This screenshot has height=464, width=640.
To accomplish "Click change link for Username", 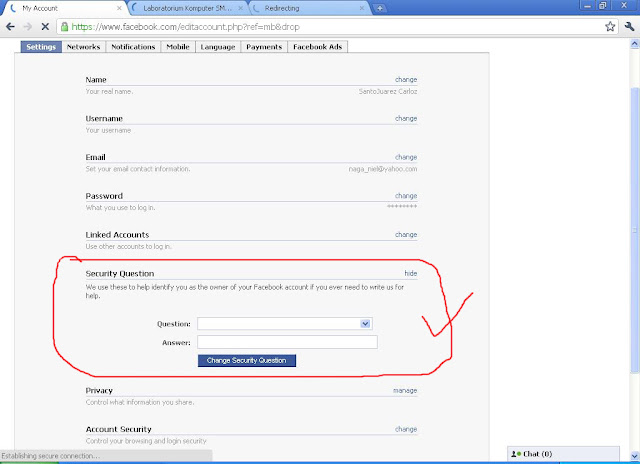I will [406, 118].
